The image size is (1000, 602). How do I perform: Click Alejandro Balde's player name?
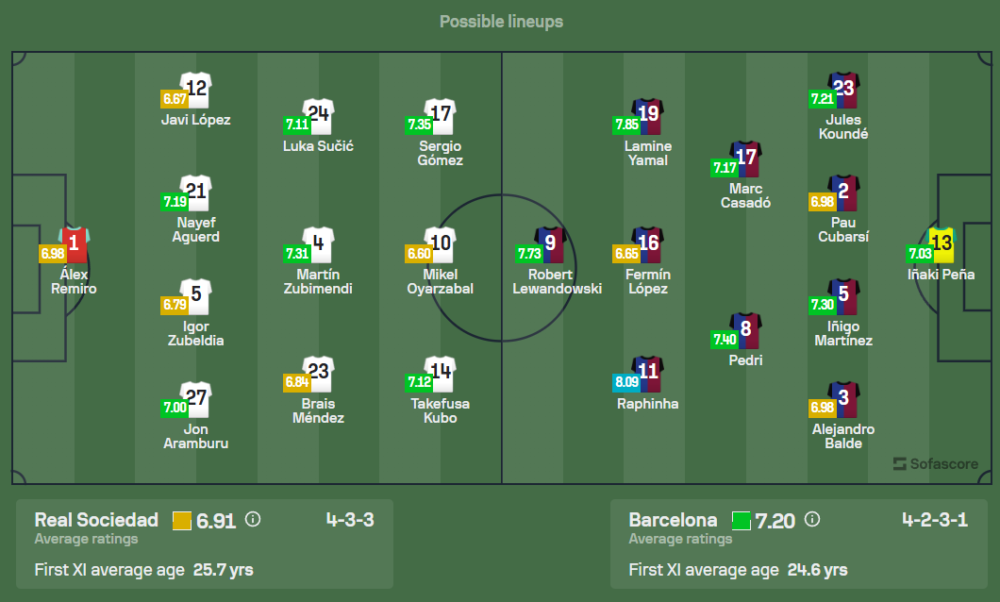[843, 436]
